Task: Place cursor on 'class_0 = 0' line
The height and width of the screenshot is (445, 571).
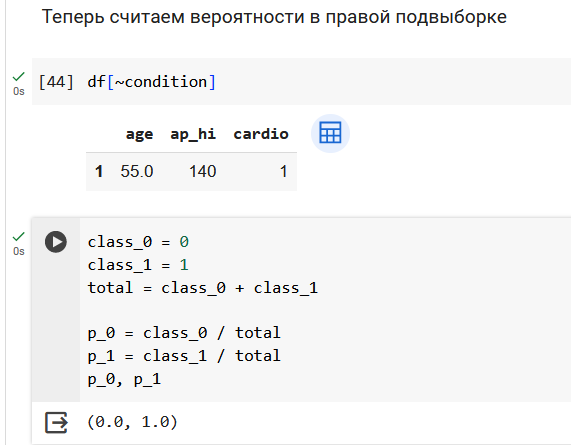Action: 138,242
